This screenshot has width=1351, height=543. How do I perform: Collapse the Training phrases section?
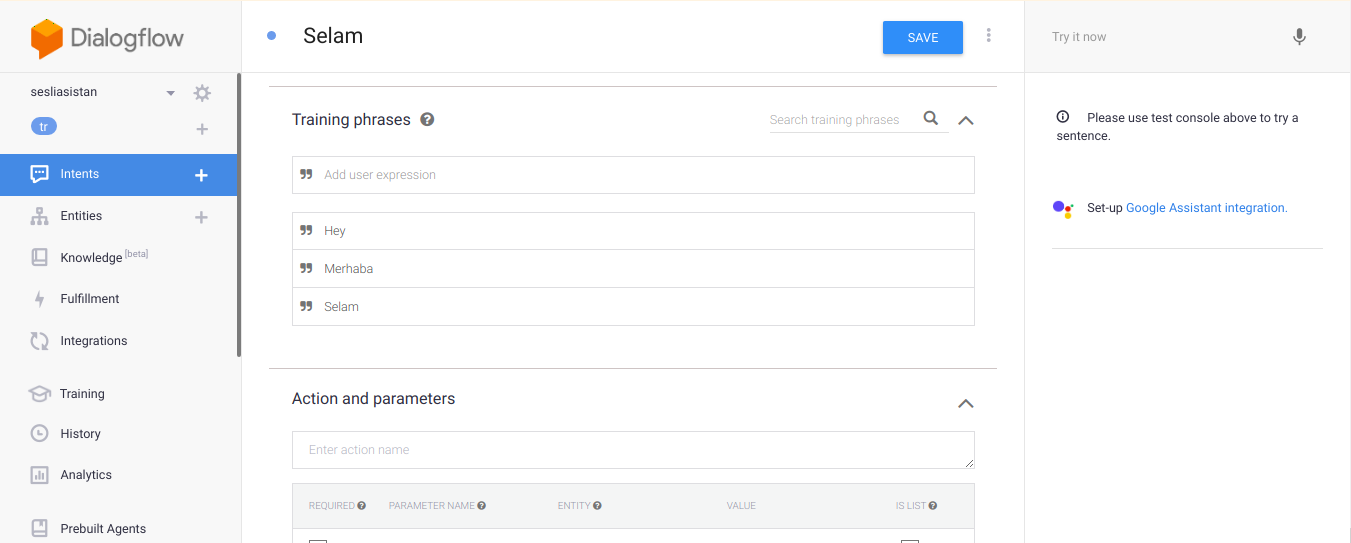[965, 120]
